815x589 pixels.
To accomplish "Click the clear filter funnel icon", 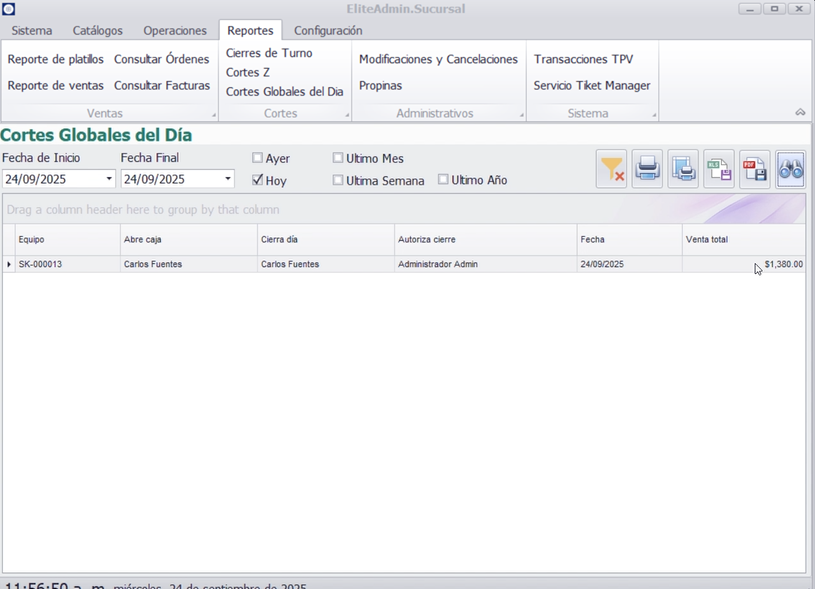I will coord(611,170).
